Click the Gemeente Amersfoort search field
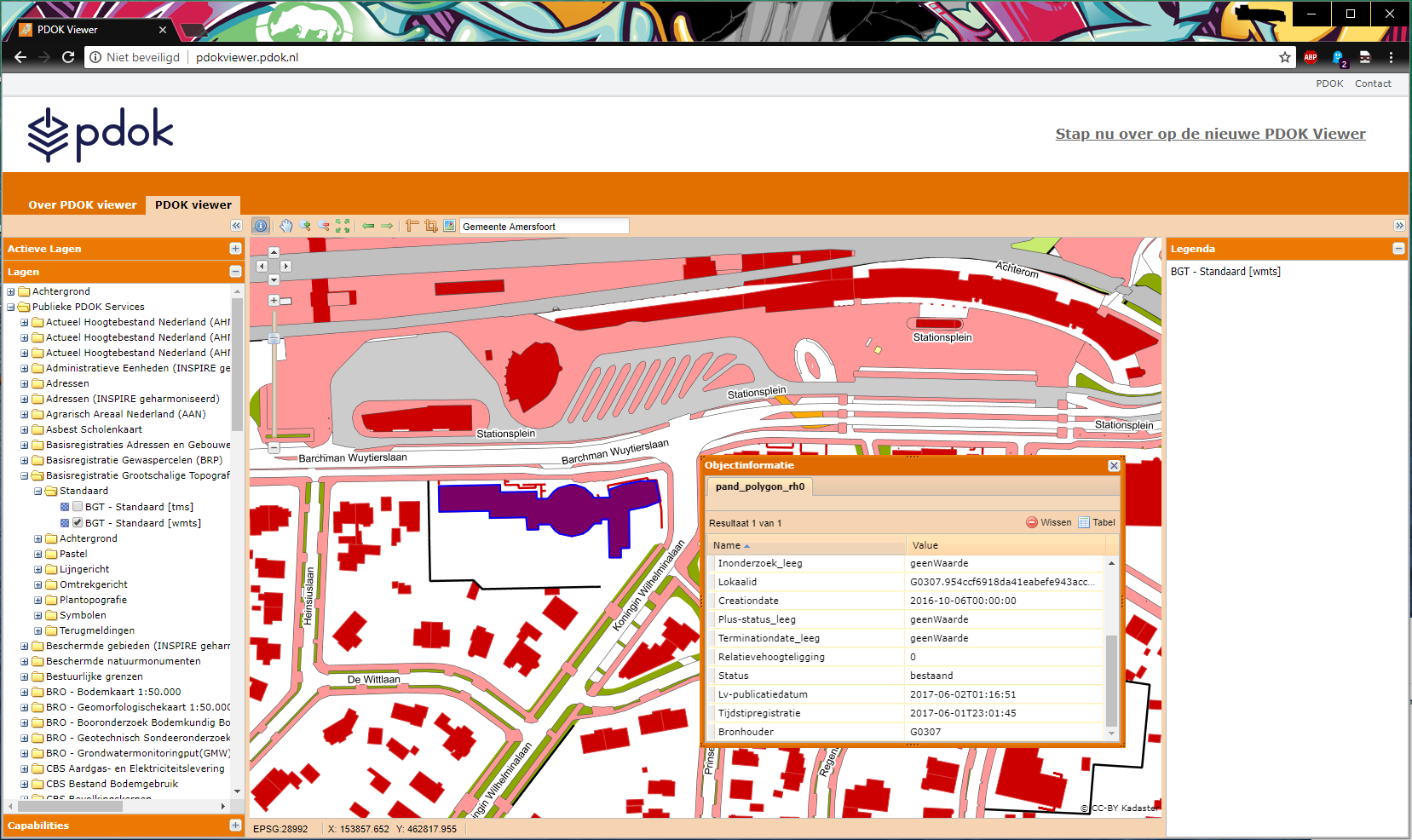 (x=544, y=227)
